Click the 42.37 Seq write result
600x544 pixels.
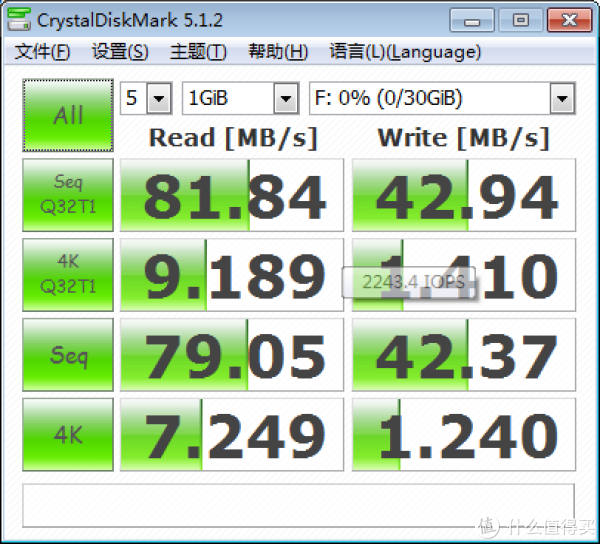[464, 355]
